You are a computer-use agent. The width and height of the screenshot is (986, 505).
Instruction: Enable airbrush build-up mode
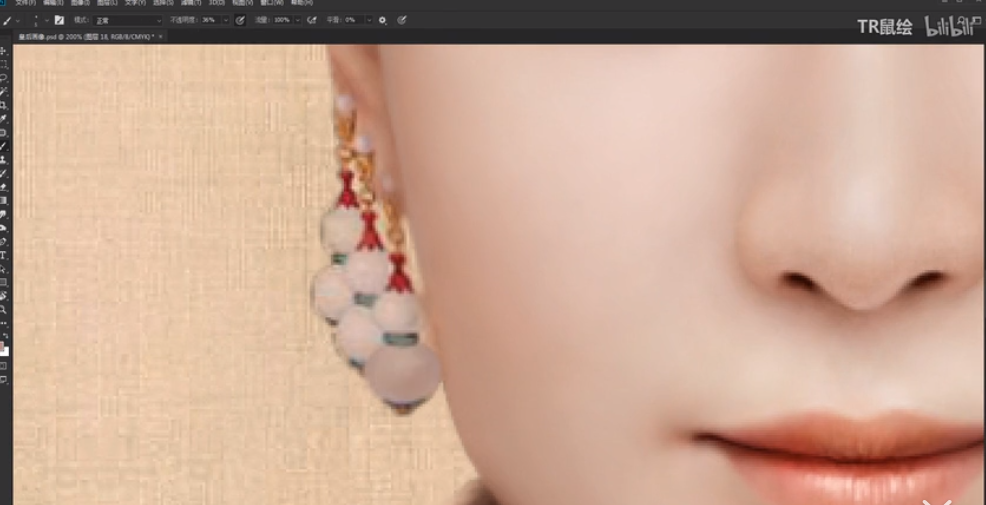pyautogui.click(x=312, y=20)
